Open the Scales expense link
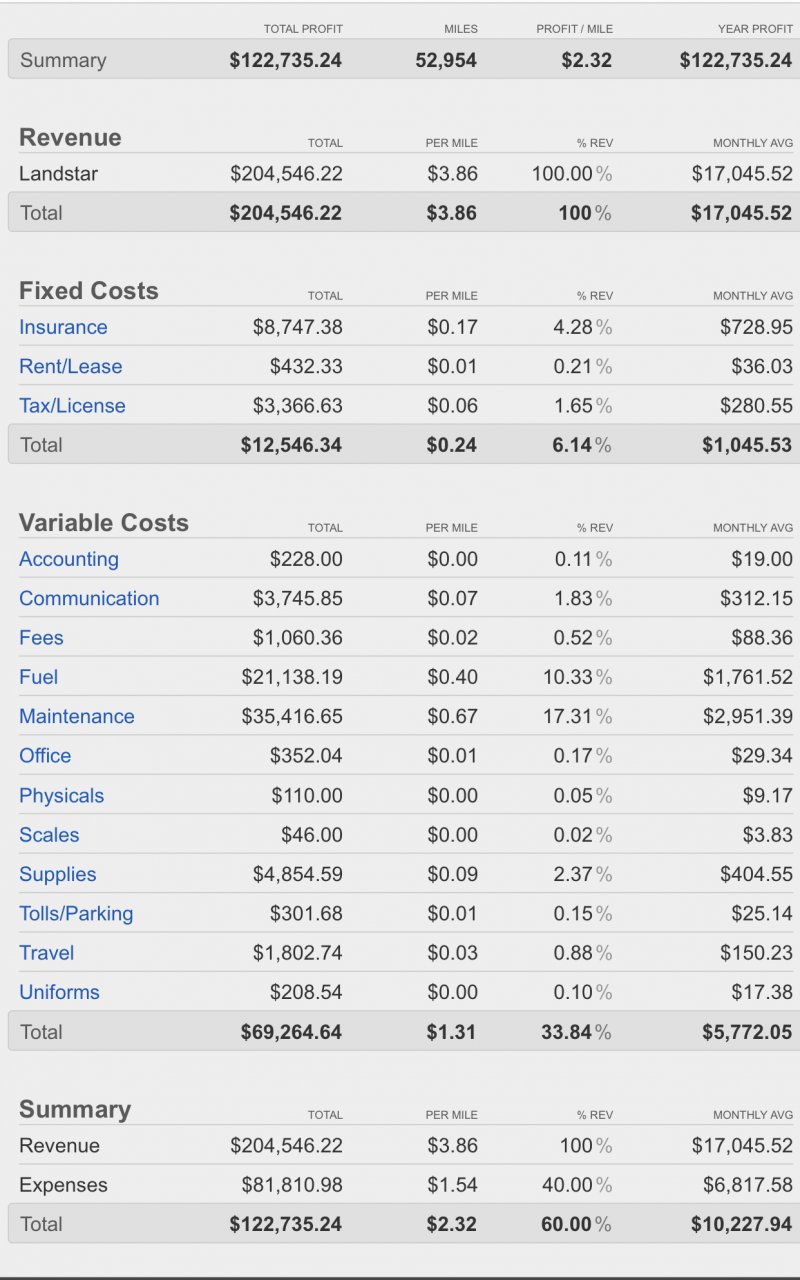 (x=49, y=834)
